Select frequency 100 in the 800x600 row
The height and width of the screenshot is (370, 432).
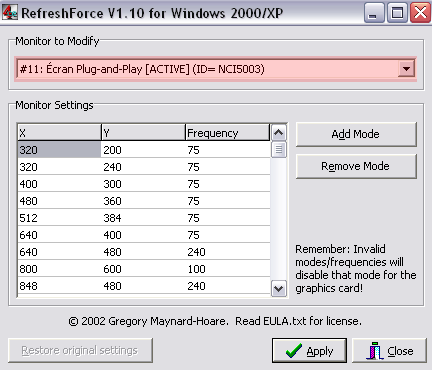[x=228, y=269]
